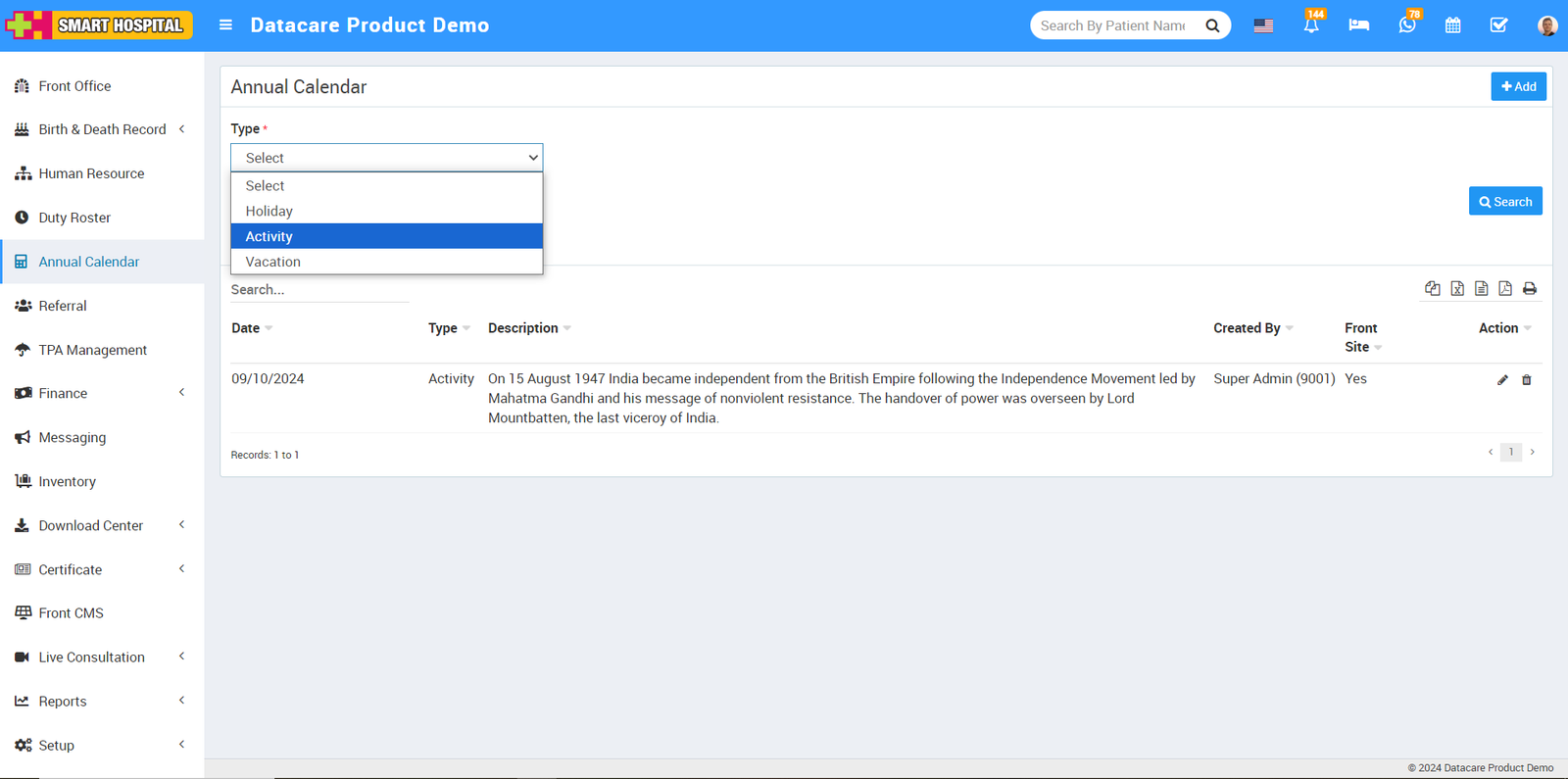The image size is (1568, 779).
Task: Open WhatsApp chat icon in header
Action: coord(1406,25)
